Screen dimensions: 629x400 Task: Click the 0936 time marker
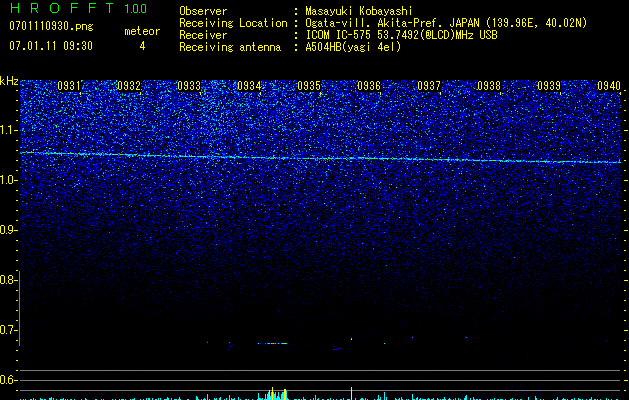369,86
